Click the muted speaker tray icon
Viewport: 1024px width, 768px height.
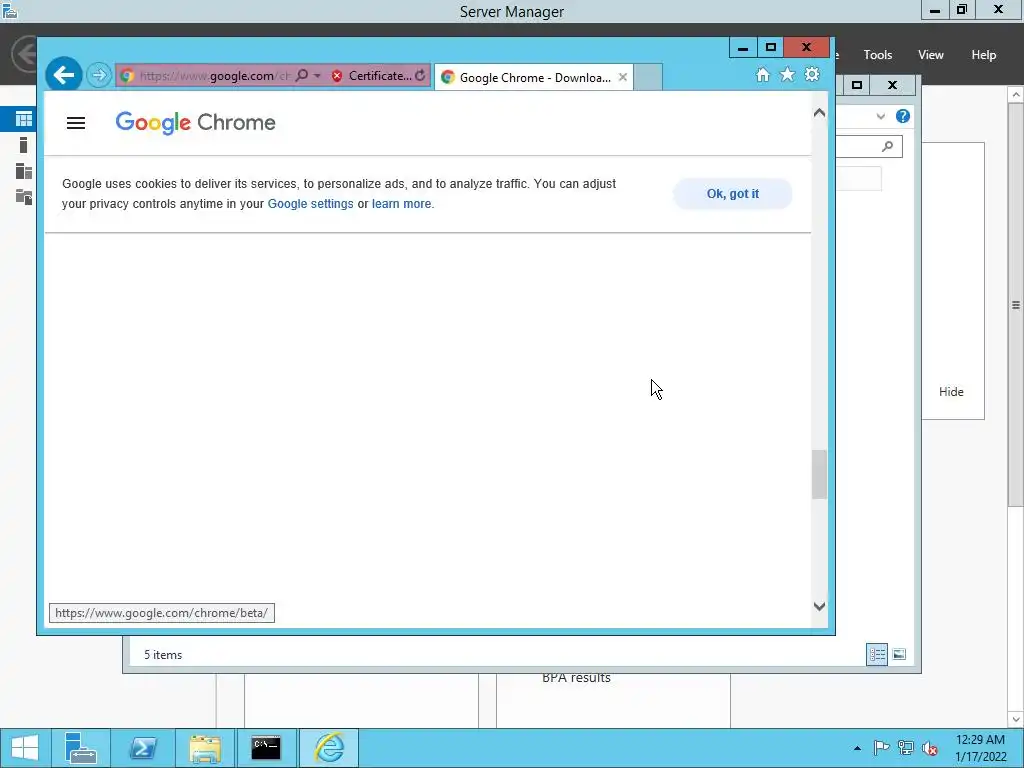(x=930, y=748)
